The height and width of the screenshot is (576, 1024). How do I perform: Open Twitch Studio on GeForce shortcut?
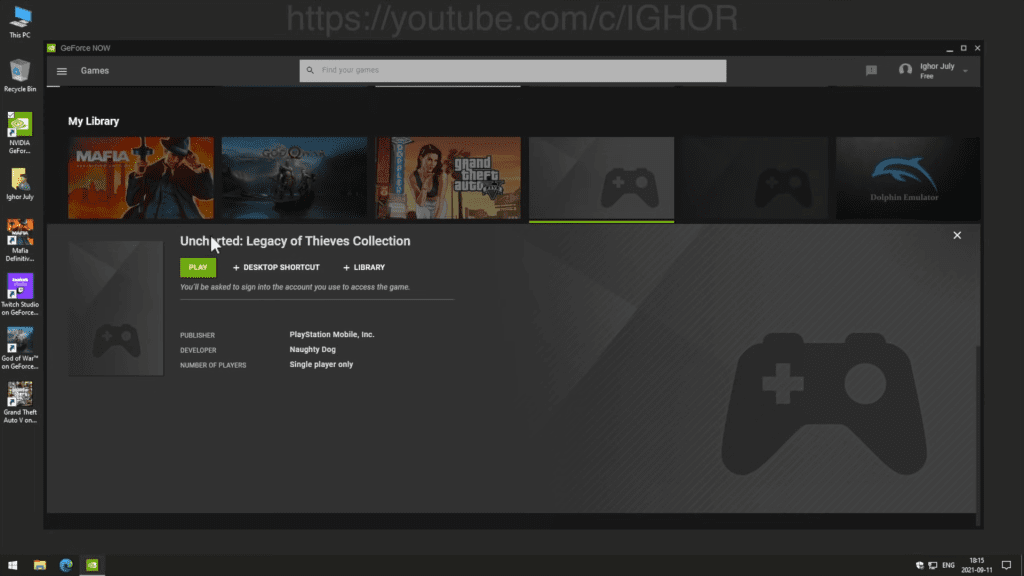click(x=20, y=293)
